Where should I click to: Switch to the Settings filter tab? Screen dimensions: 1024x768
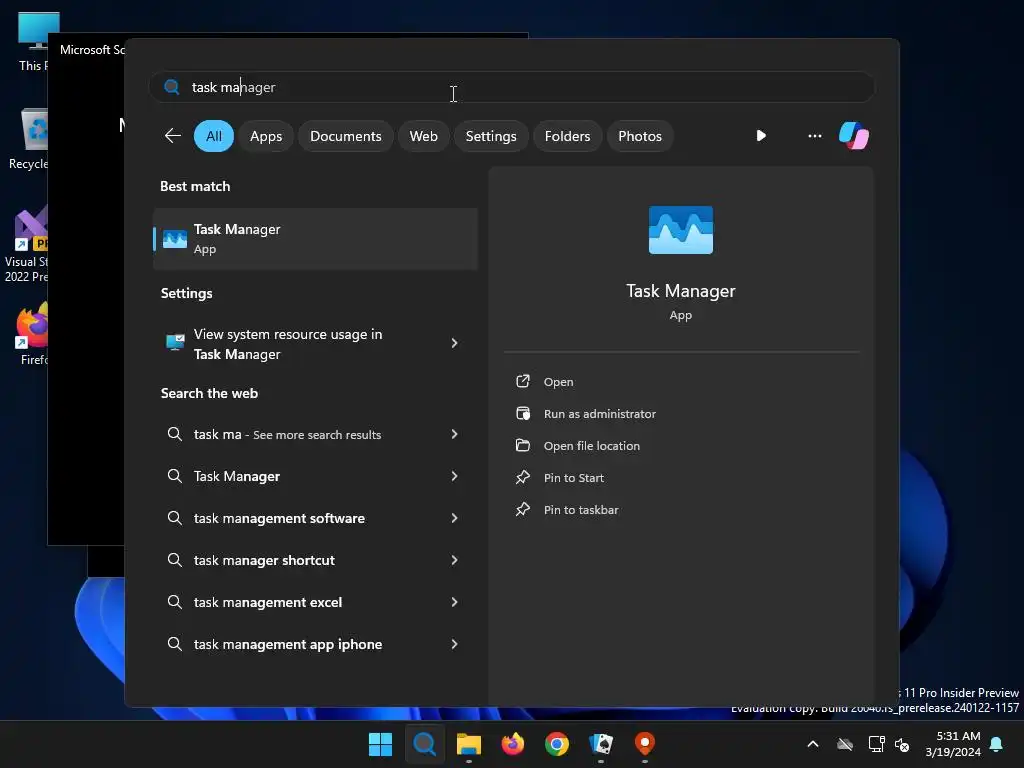[490, 136]
